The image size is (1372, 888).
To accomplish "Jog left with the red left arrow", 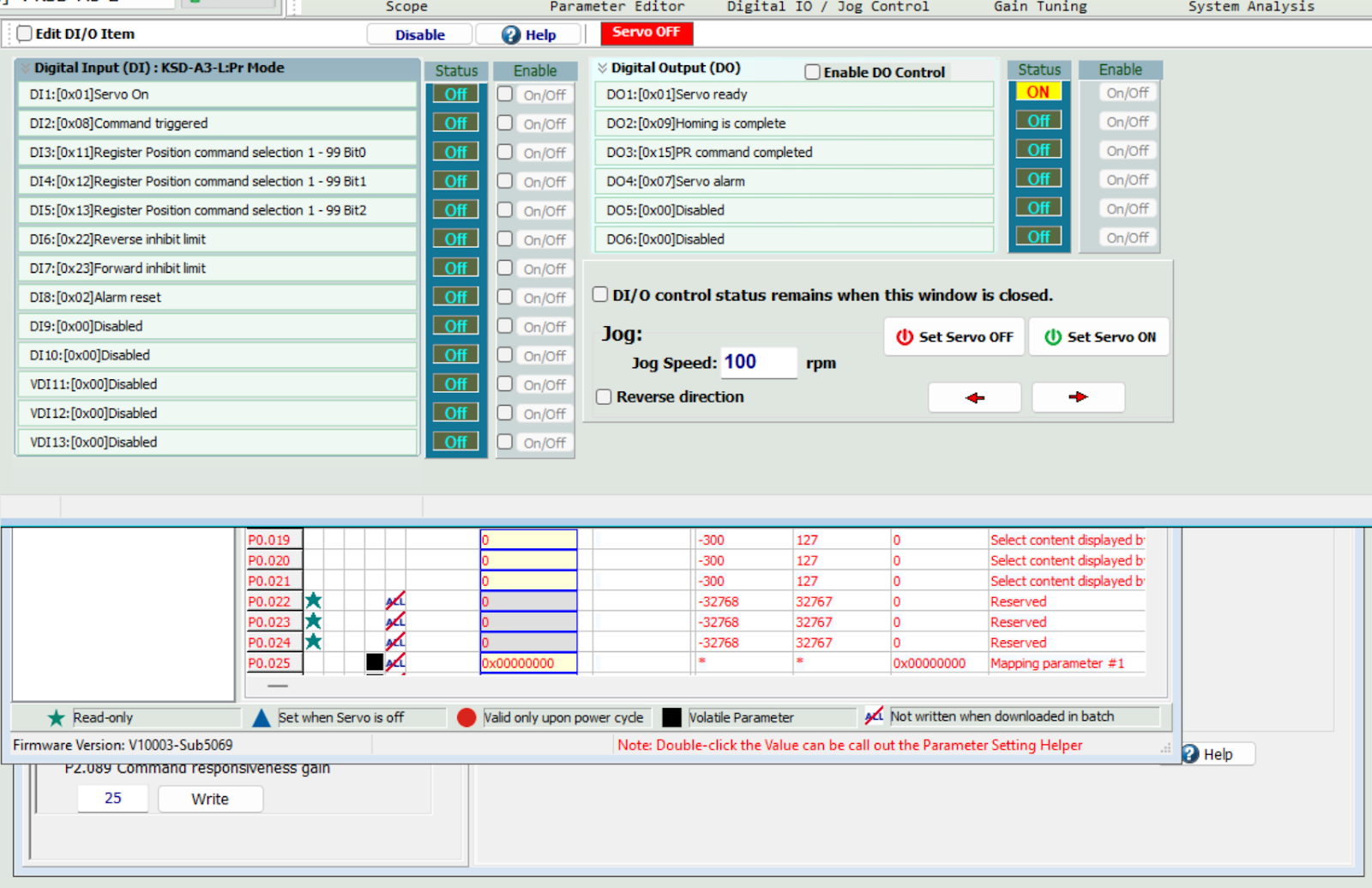I will [975, 397].
